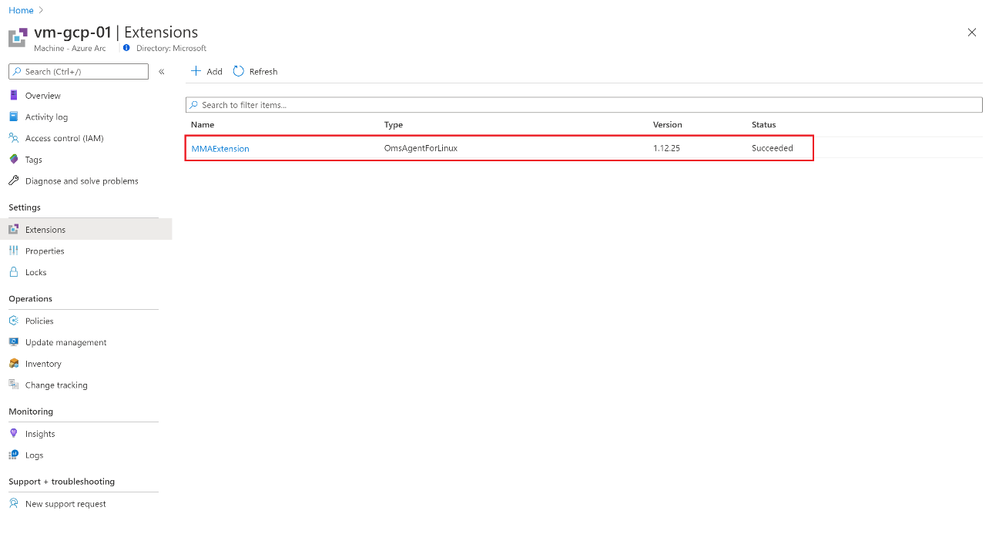Click the Properties icon
This screenshot has width=999, height=535.
coord(13,250)
